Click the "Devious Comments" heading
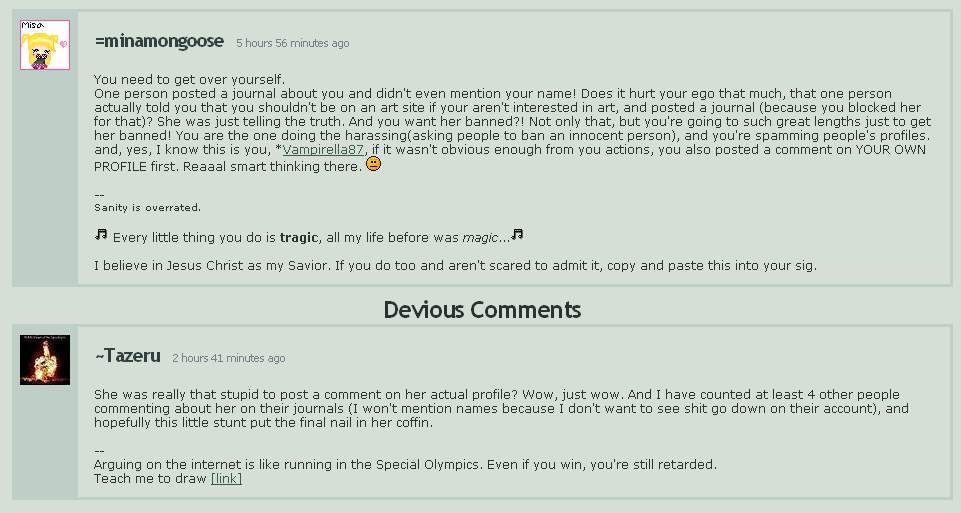The width and height of the screenshot is (961, 513). (482, 310)
